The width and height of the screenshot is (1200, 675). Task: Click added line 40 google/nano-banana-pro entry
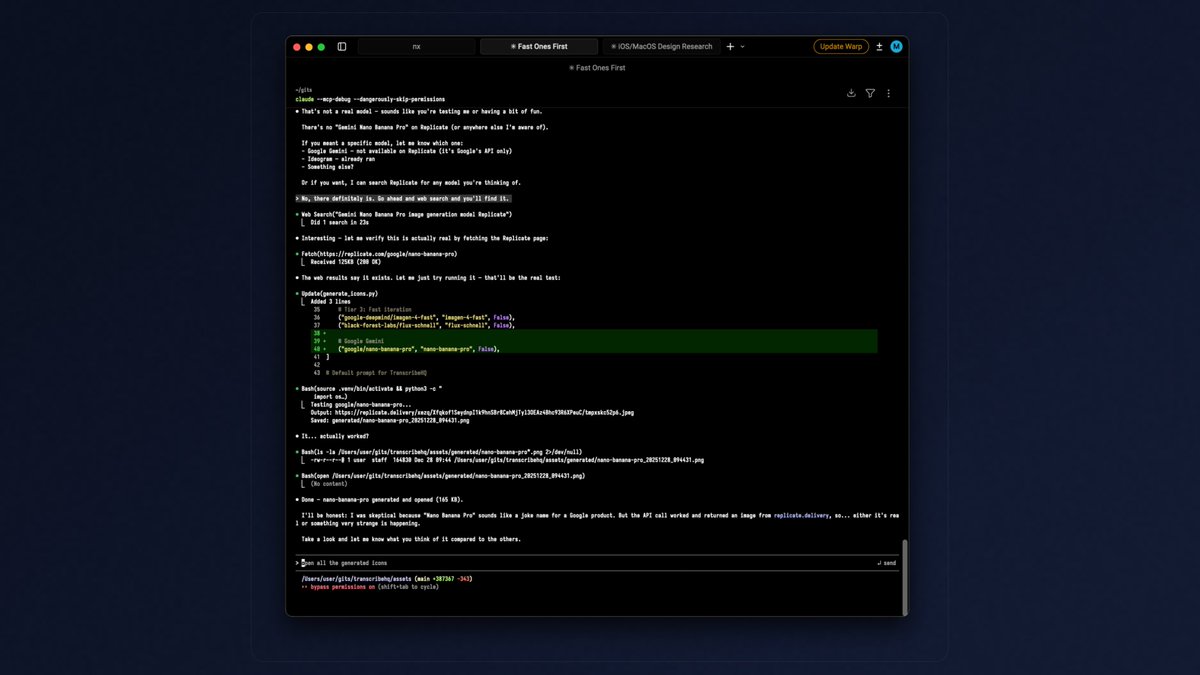pyautogui.click(x=418, y=349)
